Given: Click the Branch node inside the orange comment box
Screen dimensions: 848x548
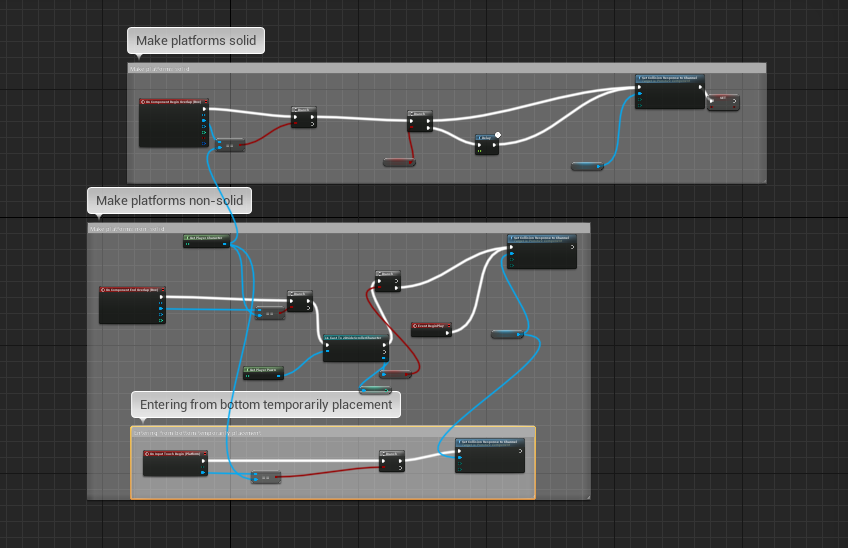Looking at the screenshot, I should [392, 455].
